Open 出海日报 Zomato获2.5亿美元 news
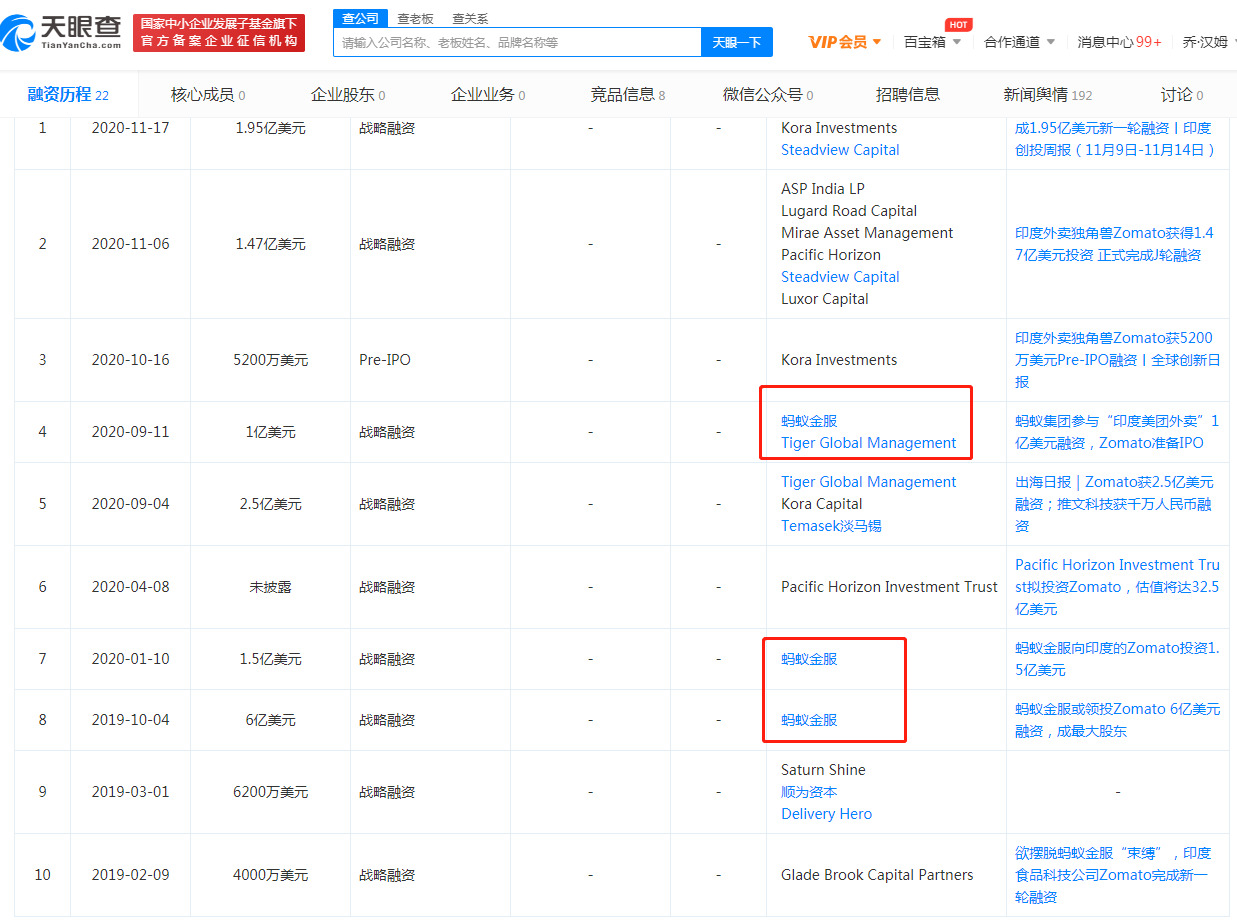 point(1117,504)
